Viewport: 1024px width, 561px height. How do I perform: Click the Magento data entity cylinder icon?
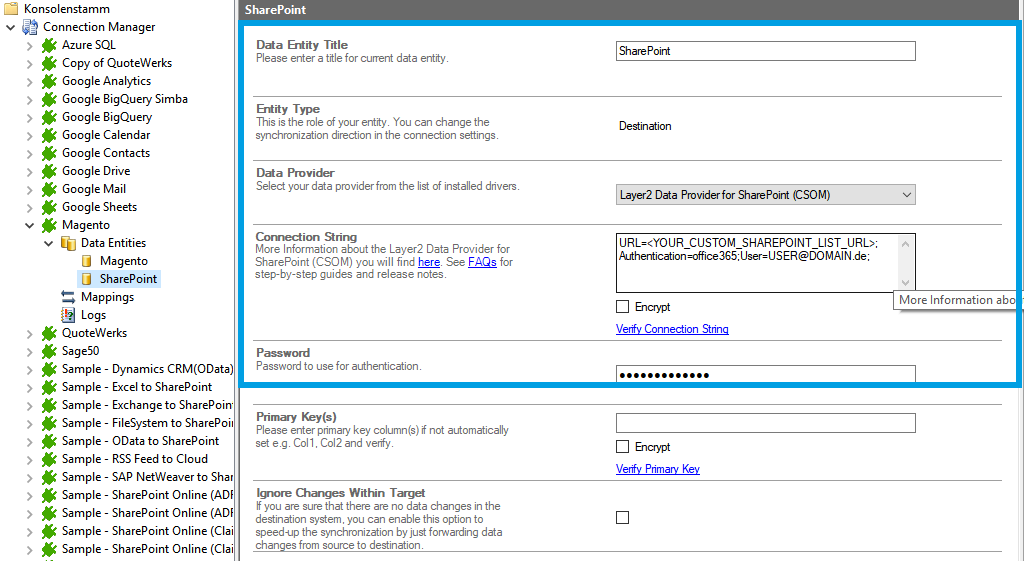coord(87,261)
